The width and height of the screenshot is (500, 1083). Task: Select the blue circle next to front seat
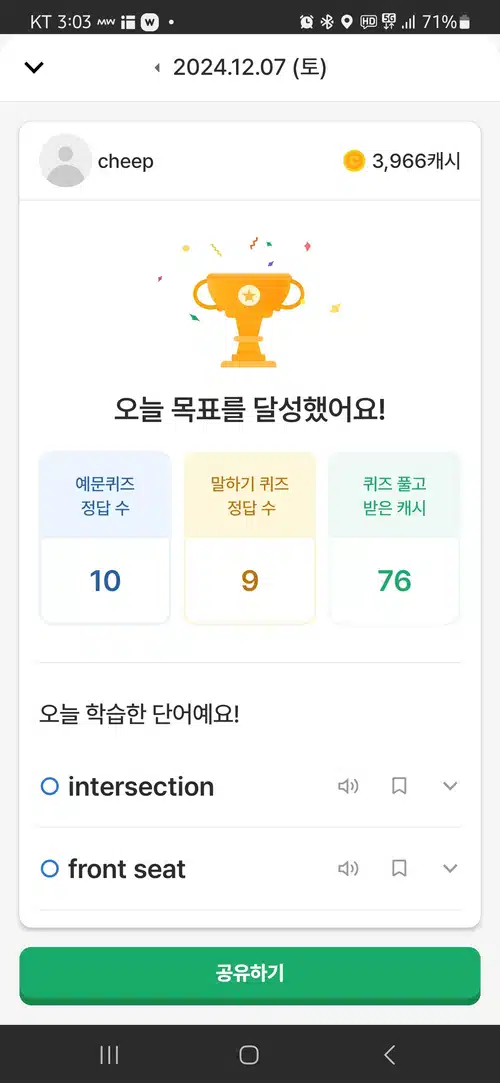point(50,868)
